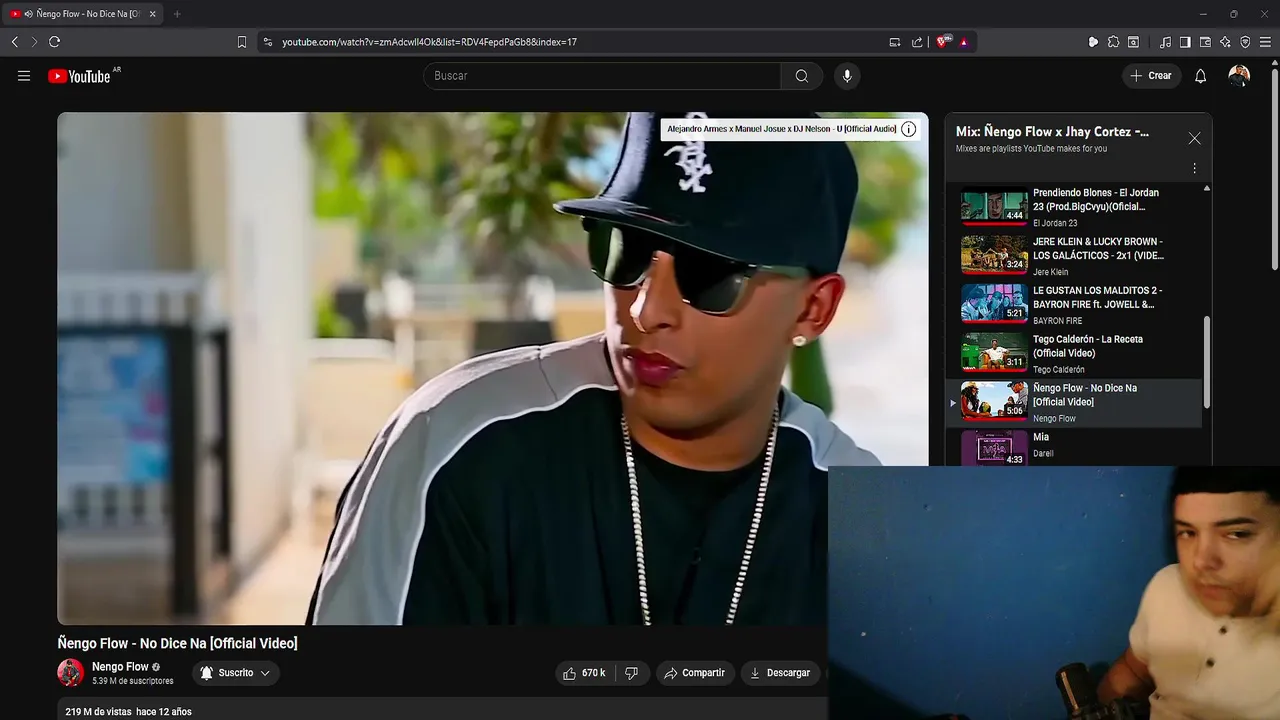Select the Ñengo Flow browser tab
The height and width of the screenshot is (720, 1280).
(84, 14)
